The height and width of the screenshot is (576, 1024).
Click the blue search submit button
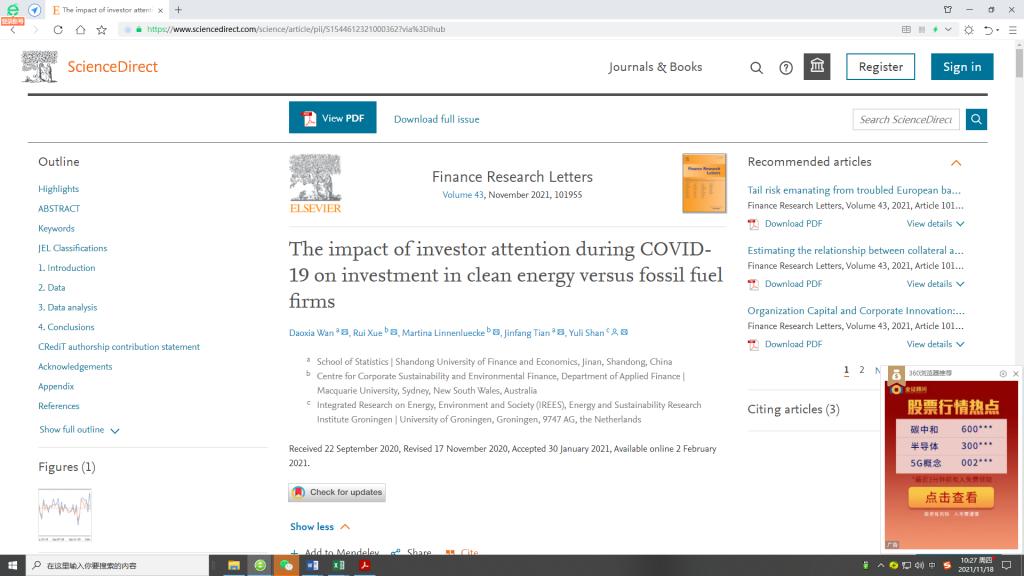[x=976, y=119]
